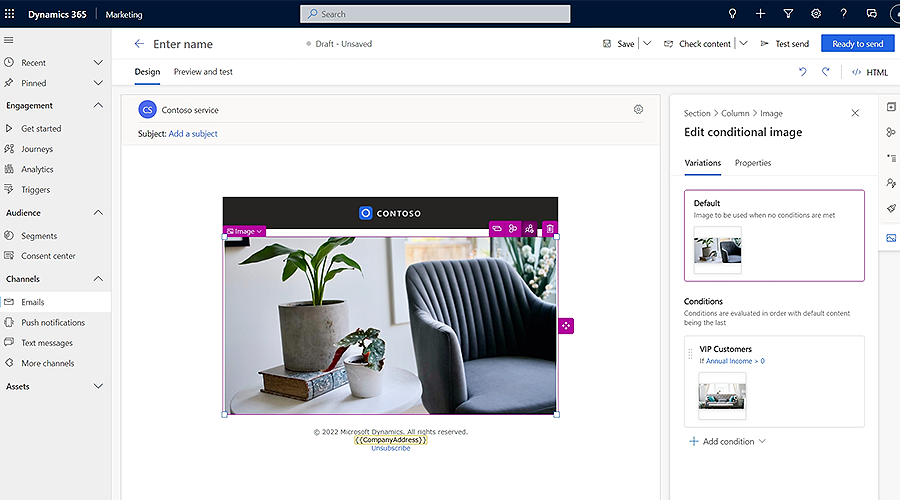Click in the Search box

point(435,14)
